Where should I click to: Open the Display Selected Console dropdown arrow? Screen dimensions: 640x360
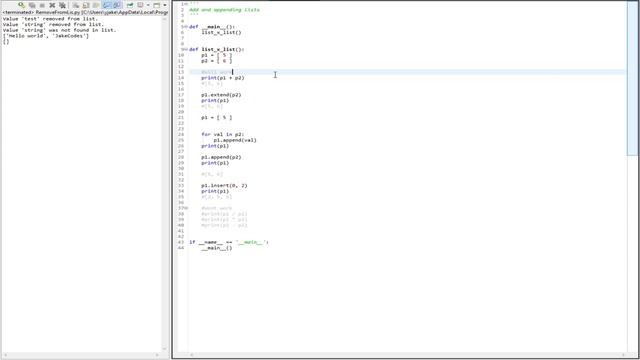[148, 5]
